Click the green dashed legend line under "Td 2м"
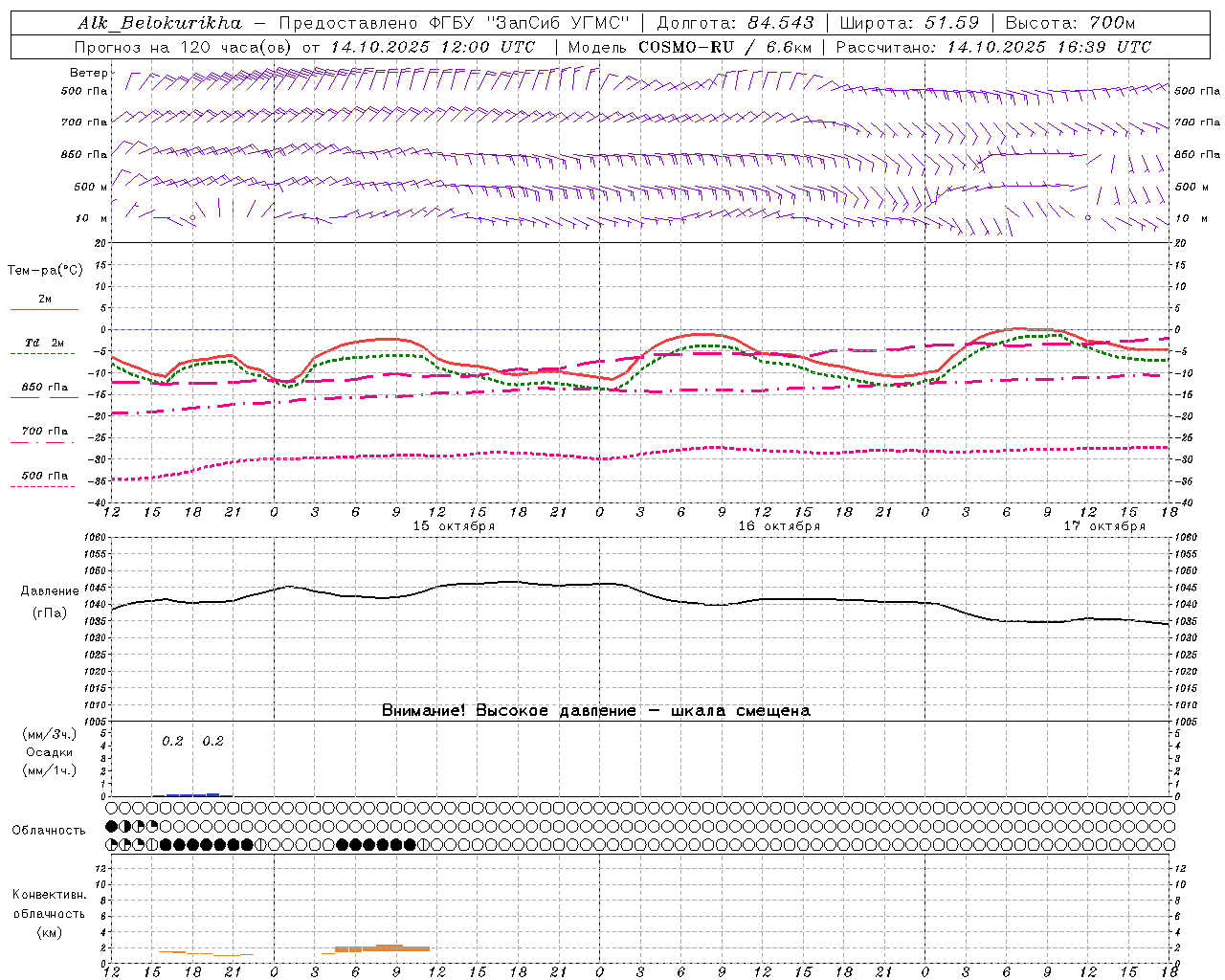 click(42, 354)
